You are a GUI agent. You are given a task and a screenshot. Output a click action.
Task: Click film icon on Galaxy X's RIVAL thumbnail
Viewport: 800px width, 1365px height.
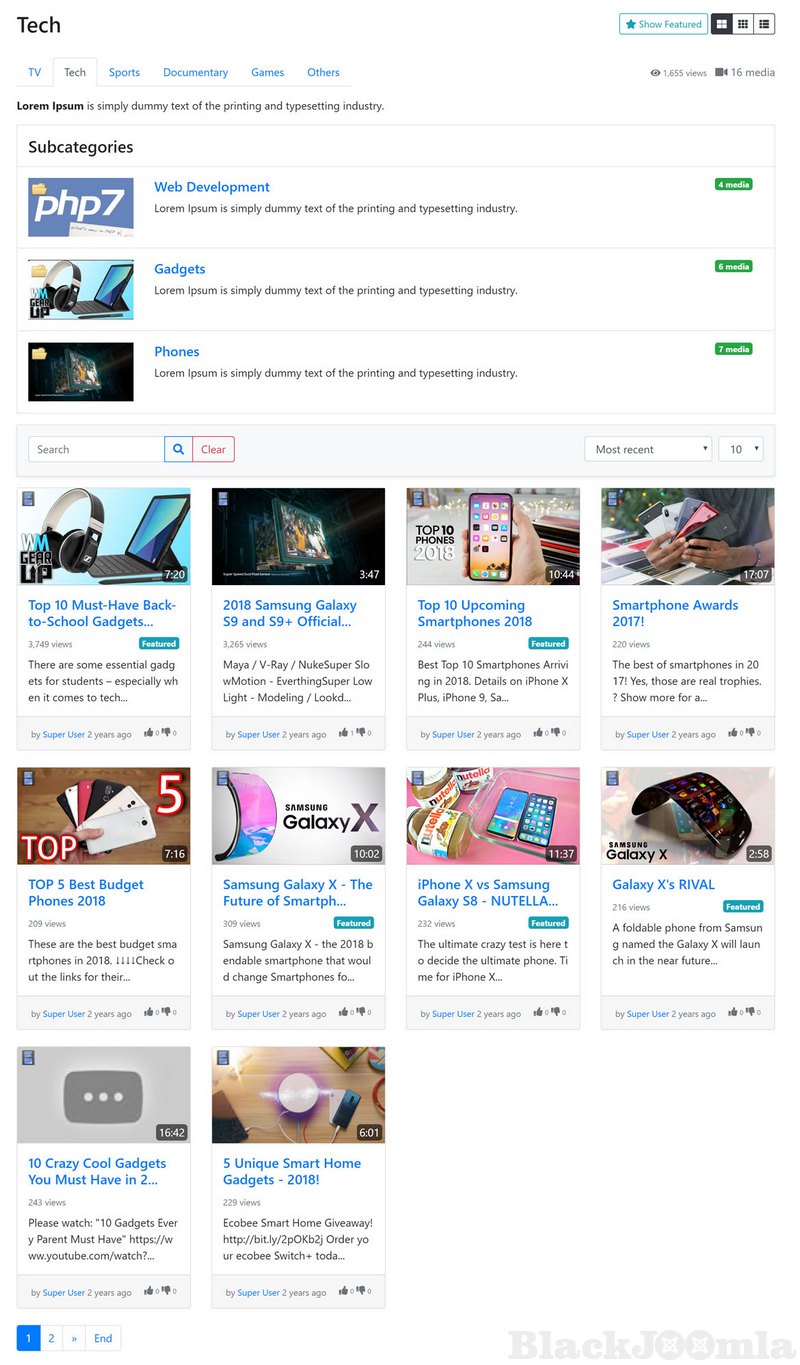tap(613, 778)
